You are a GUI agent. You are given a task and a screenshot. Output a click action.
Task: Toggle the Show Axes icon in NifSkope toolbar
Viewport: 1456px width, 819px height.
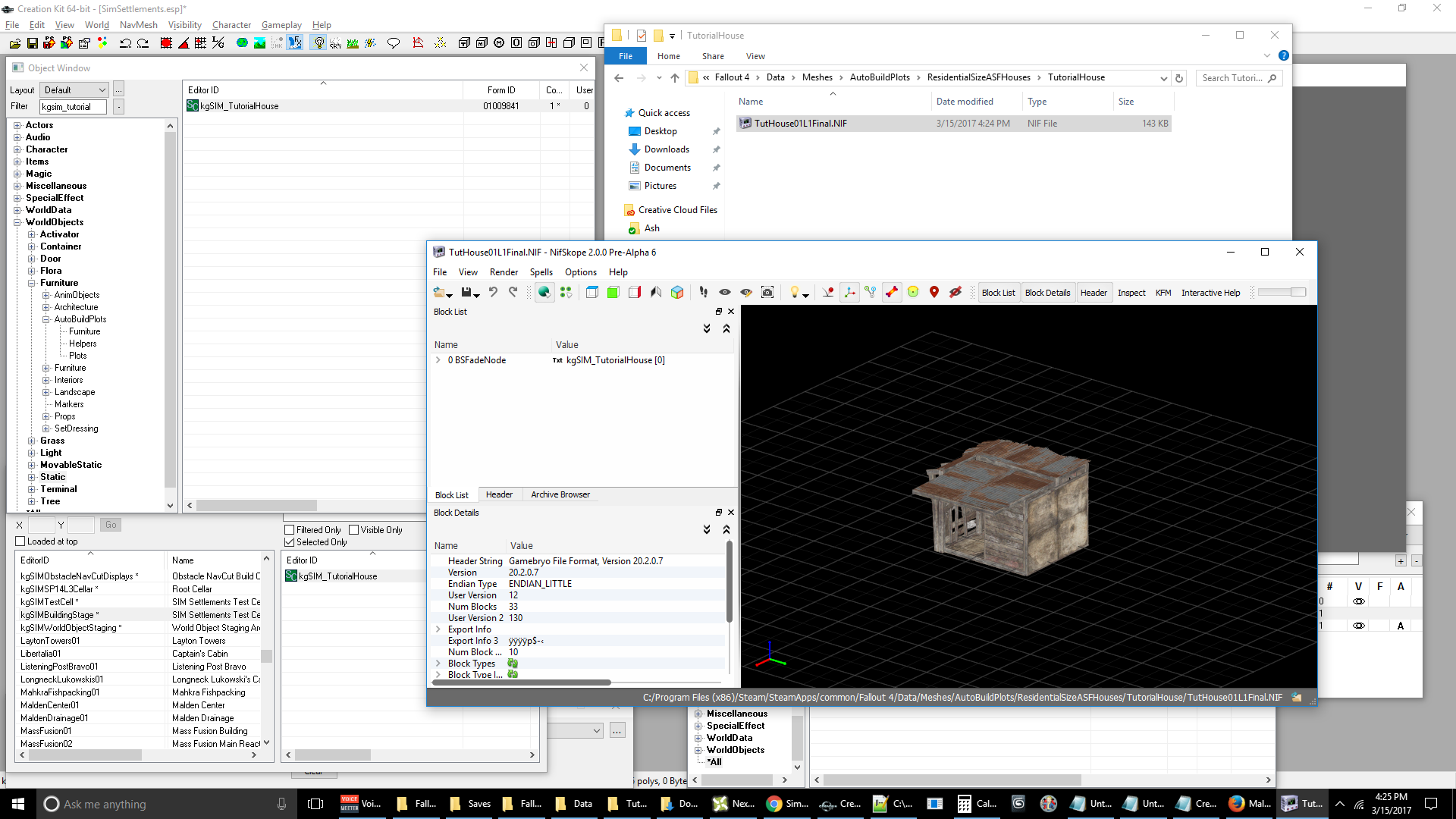(x=849, y=293)
